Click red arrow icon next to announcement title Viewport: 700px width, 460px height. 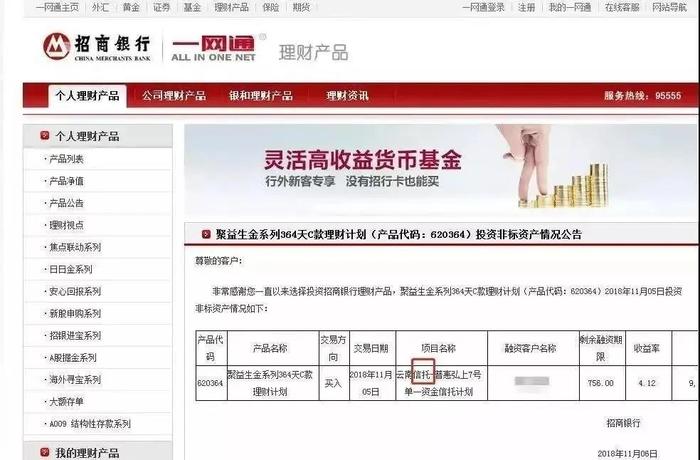206,234
